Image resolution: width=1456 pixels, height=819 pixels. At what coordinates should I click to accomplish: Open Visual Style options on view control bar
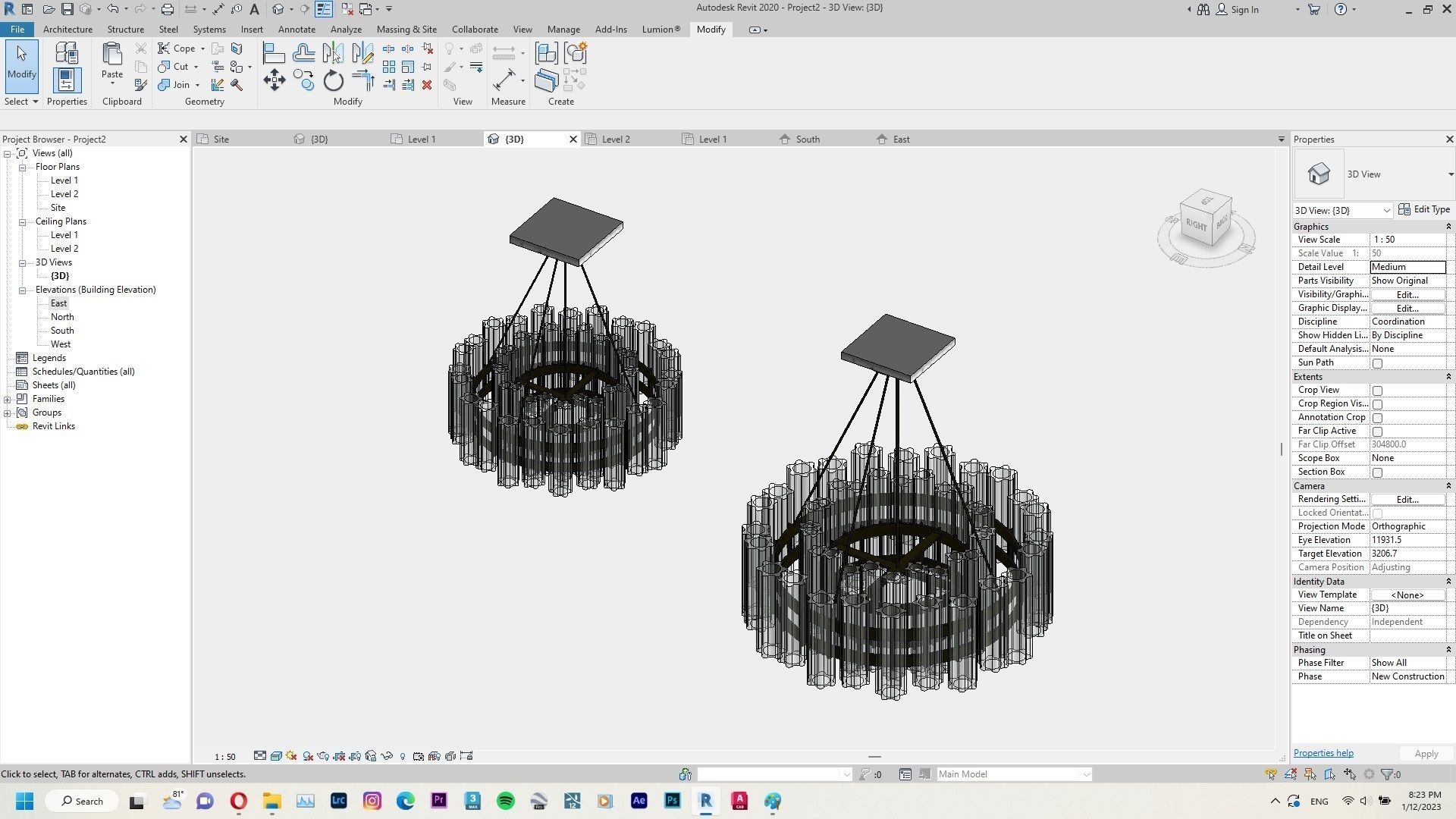pos(276,755)
